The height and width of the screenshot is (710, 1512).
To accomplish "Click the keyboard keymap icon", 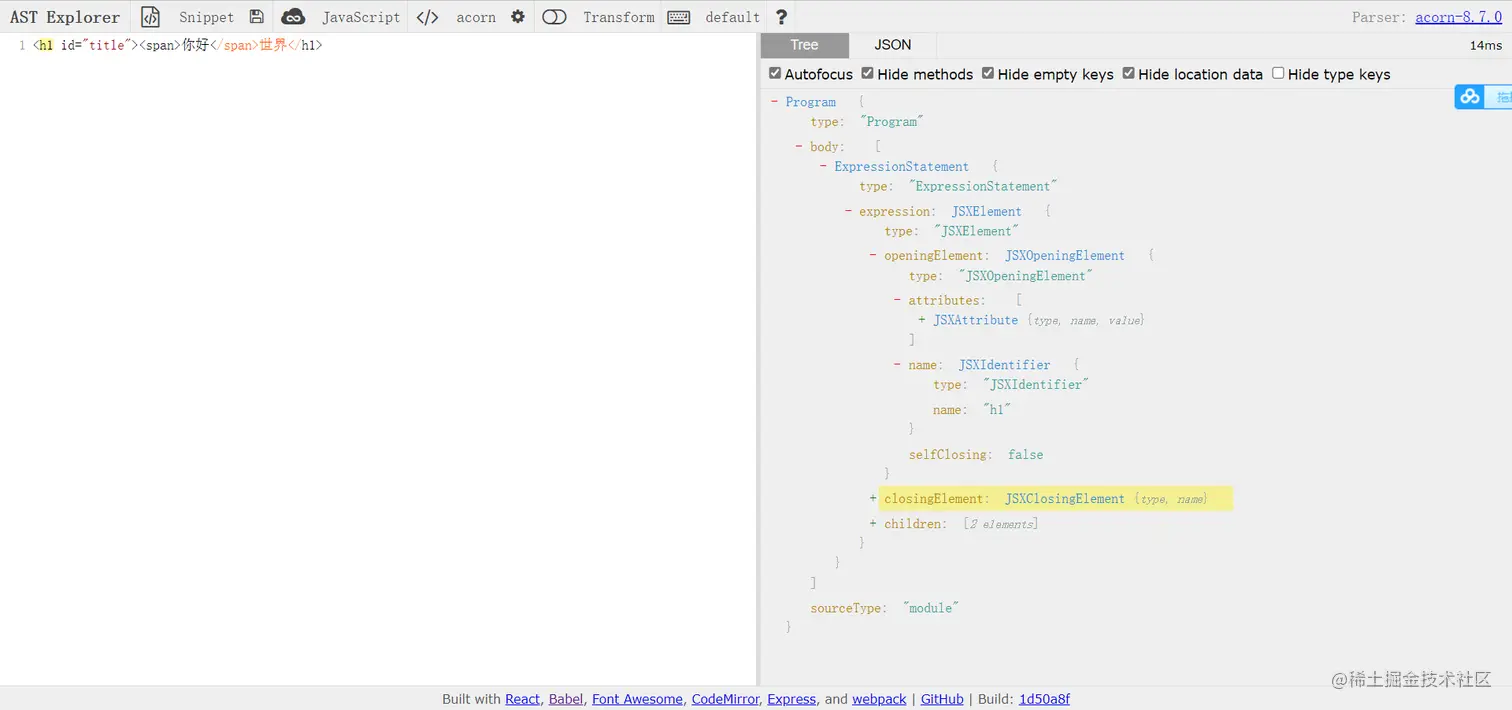I will point(679,17).
